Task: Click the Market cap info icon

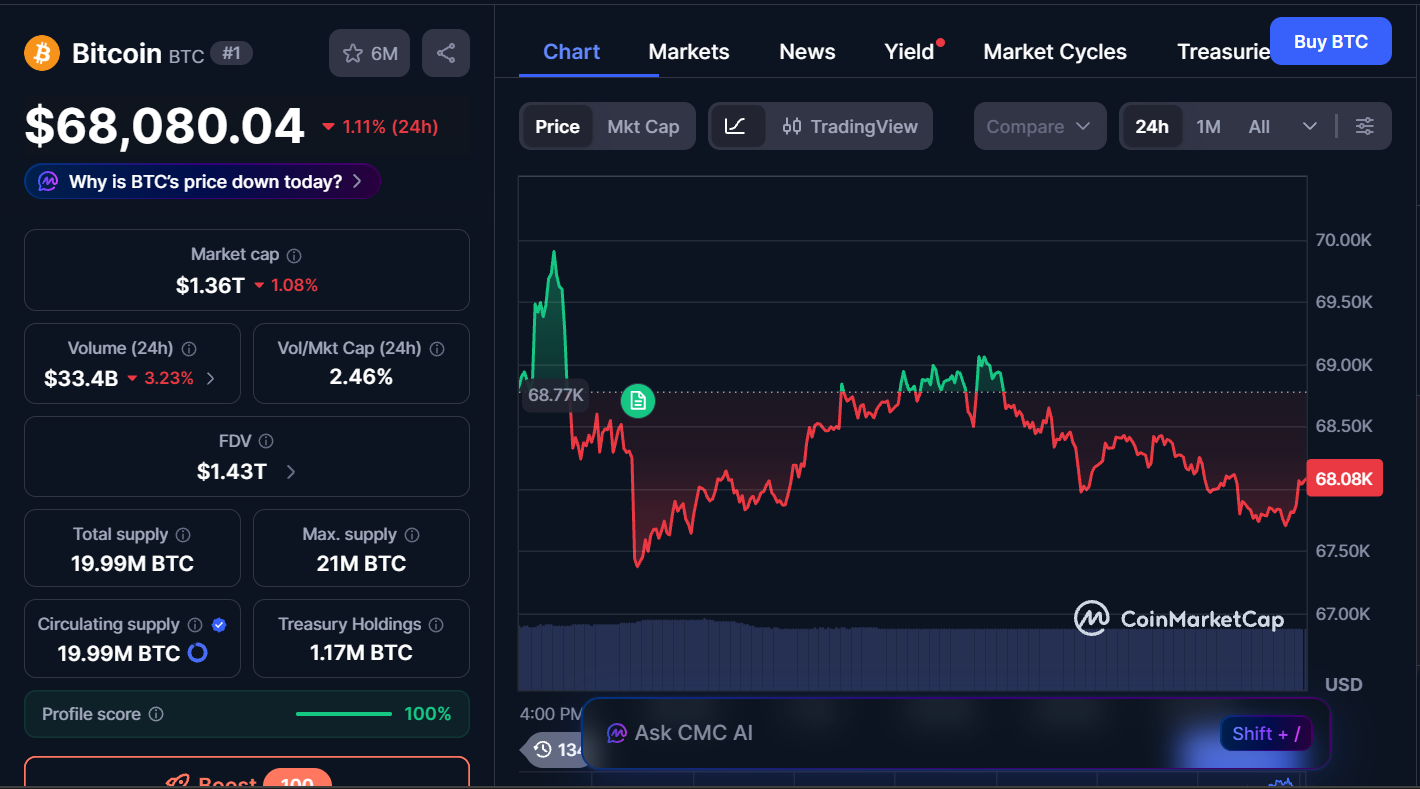Action: pos(294,256)
